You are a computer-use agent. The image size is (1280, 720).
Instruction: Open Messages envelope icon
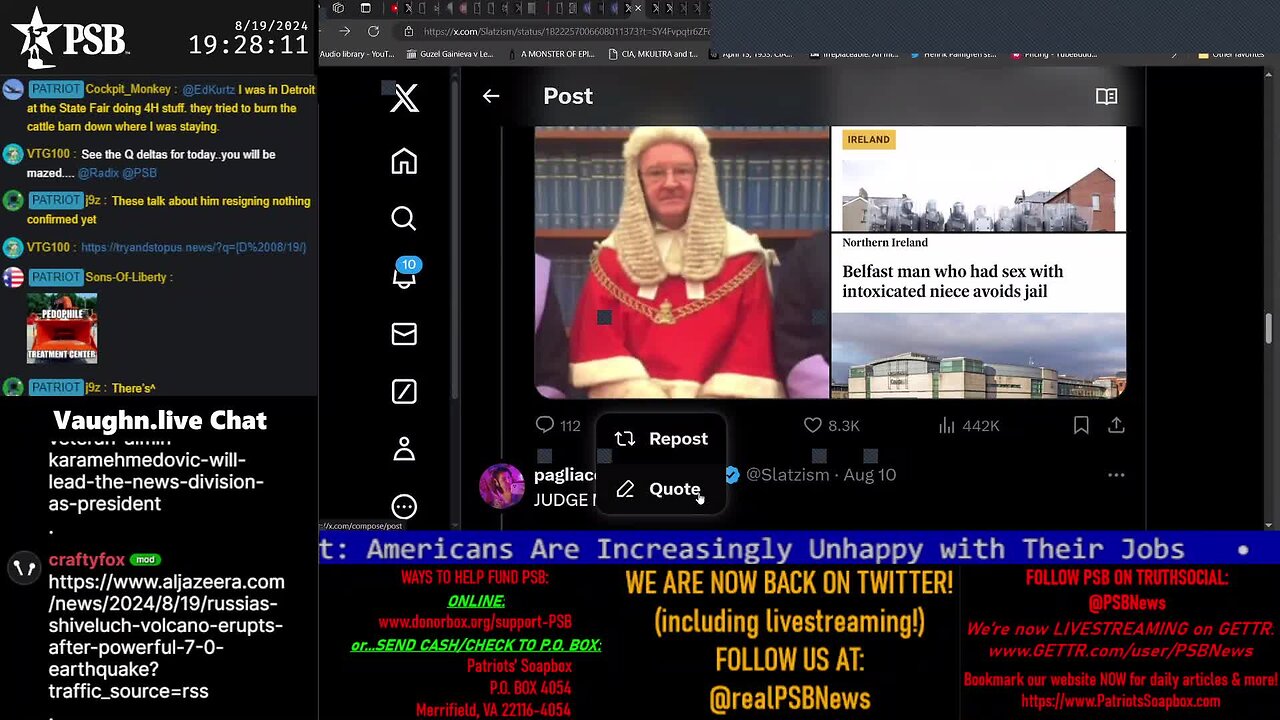[x=404, y=334]
